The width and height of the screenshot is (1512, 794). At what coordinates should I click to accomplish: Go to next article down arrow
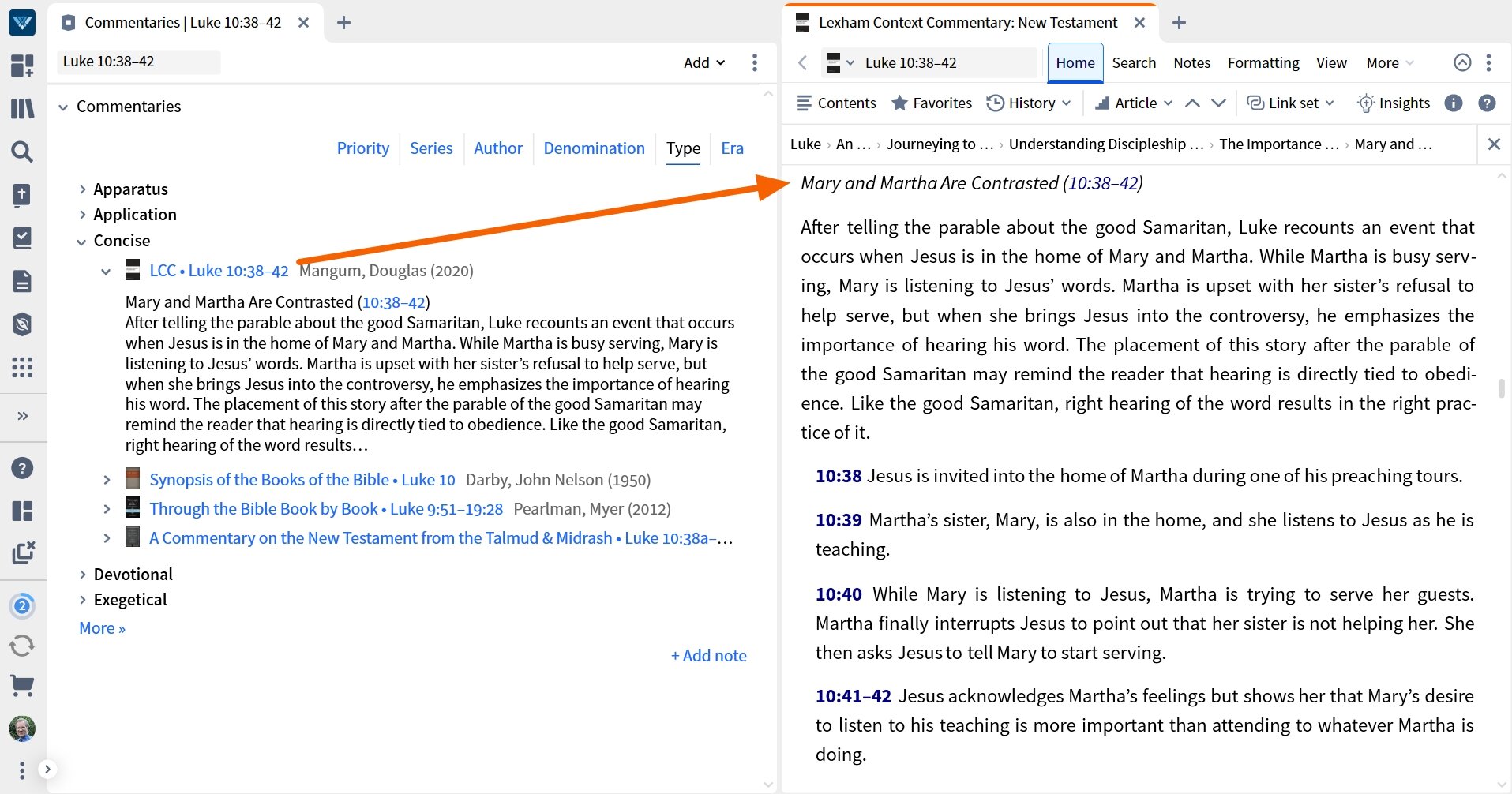(x=1219, y=103)
